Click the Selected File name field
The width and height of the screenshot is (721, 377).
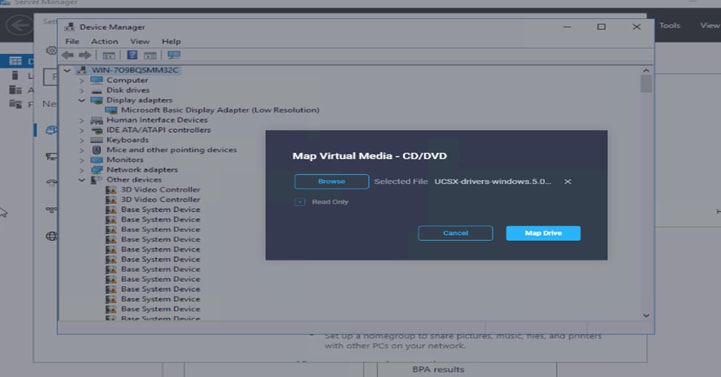492,182
